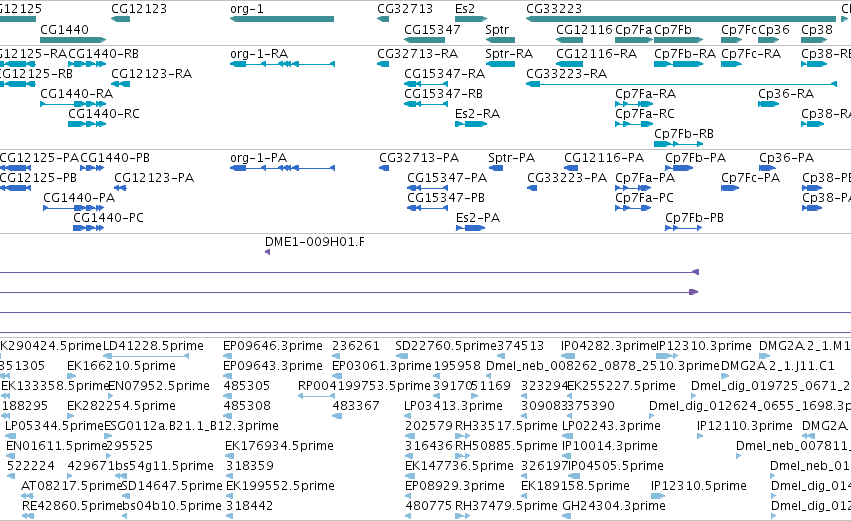The width and height of the screenshot is (851, 521).
Task: Click EST IP12110.3prime
Action: (745, 425)
